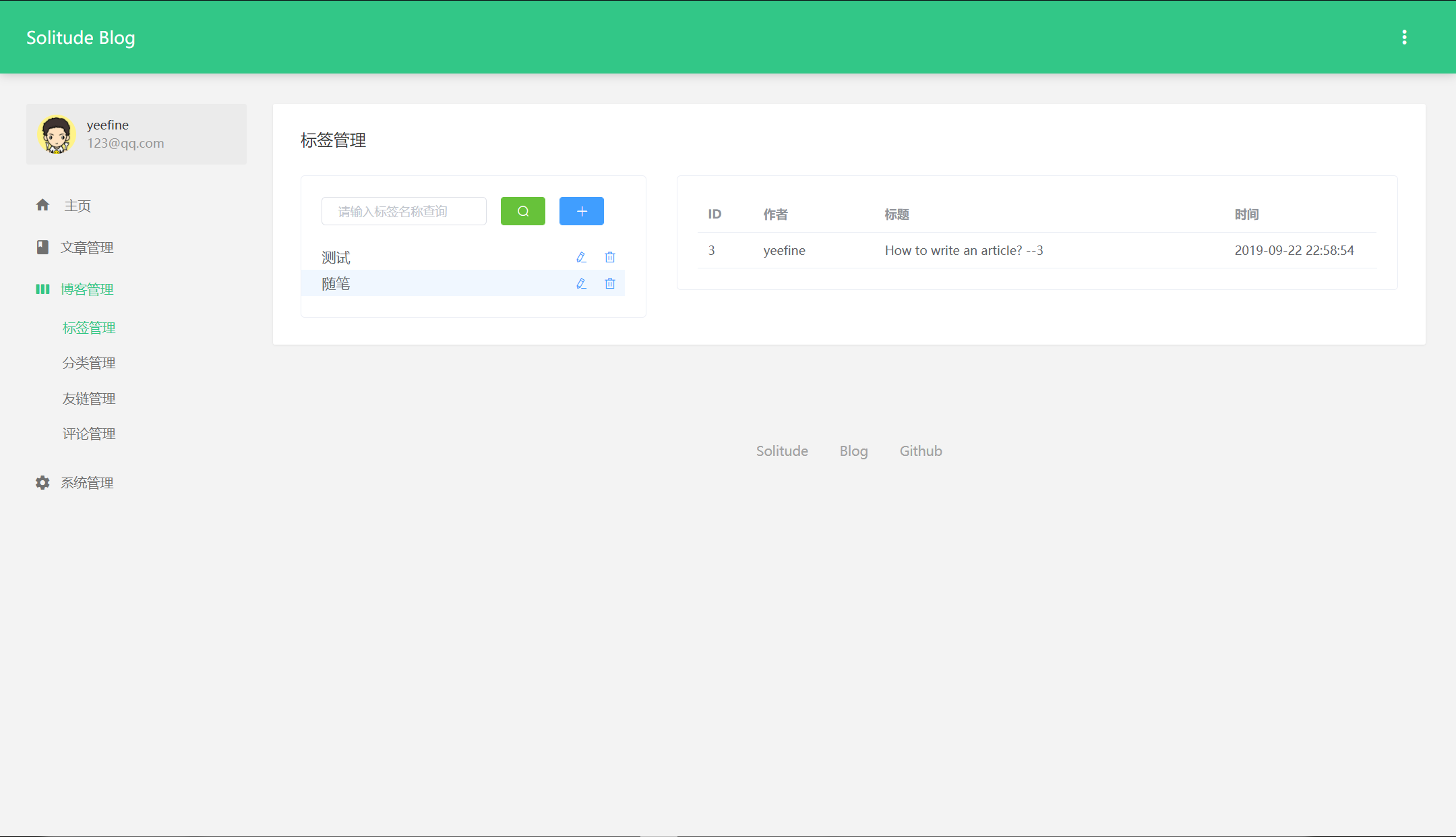Viewport: 1456px width, 837px height.
Task: Edit the 测试 tag with the pencil icon
Action: 581,257
